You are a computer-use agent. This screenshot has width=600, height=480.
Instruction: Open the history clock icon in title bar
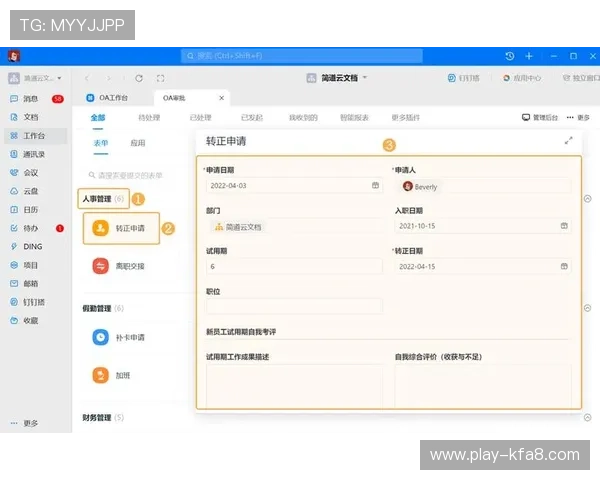[510, 56]
